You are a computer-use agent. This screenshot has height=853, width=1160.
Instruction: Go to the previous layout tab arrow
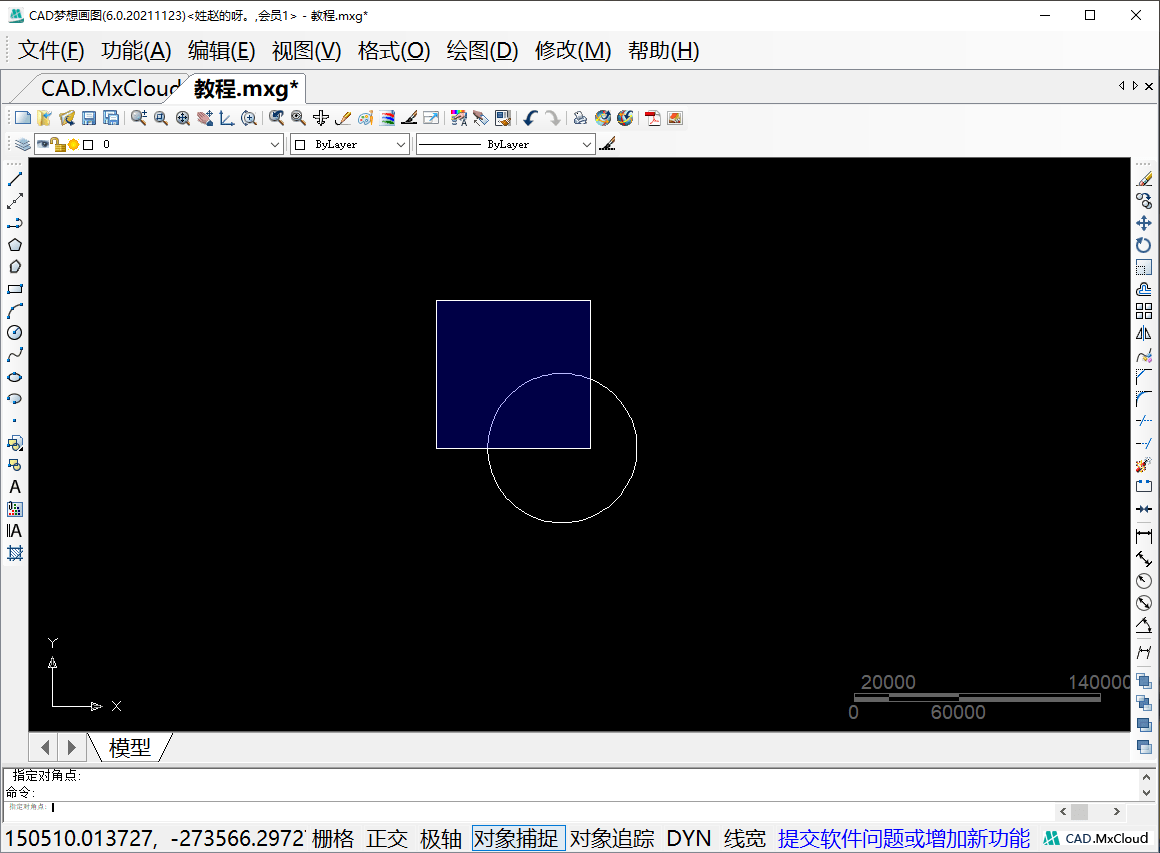44,747
